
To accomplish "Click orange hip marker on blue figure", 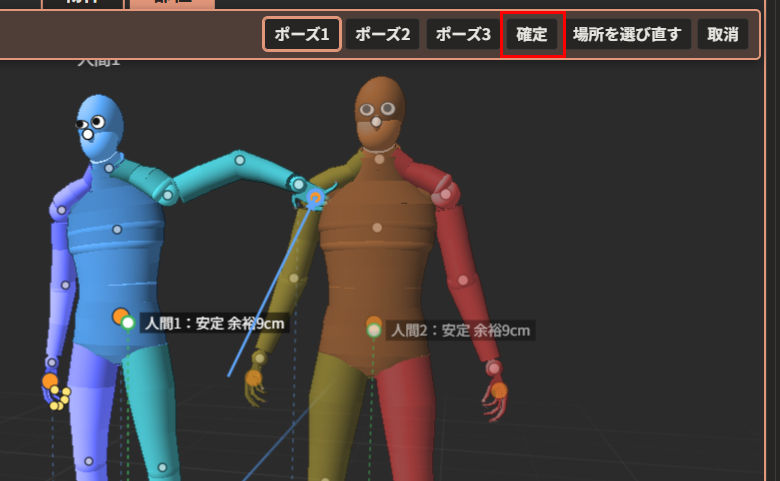I will pyautogui.click(x=119, y=315).
